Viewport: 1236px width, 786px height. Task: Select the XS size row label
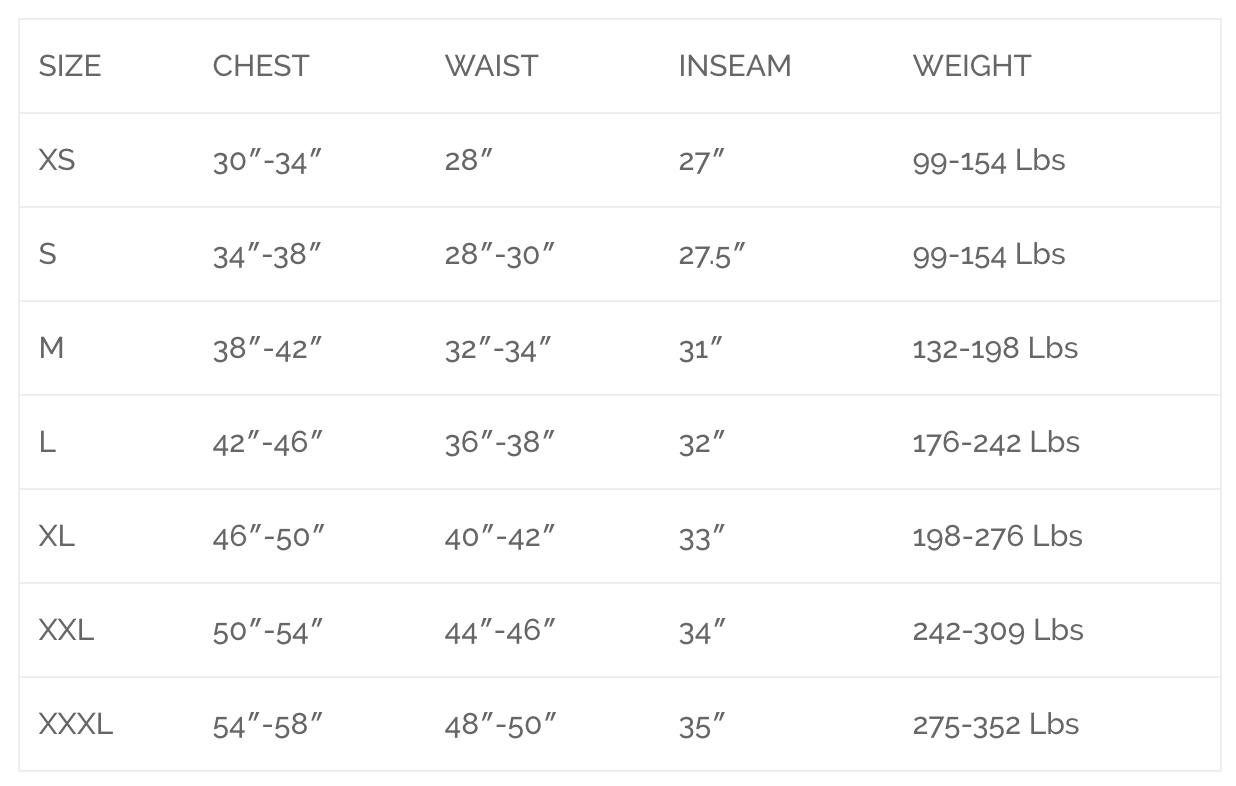click(57, 160)
